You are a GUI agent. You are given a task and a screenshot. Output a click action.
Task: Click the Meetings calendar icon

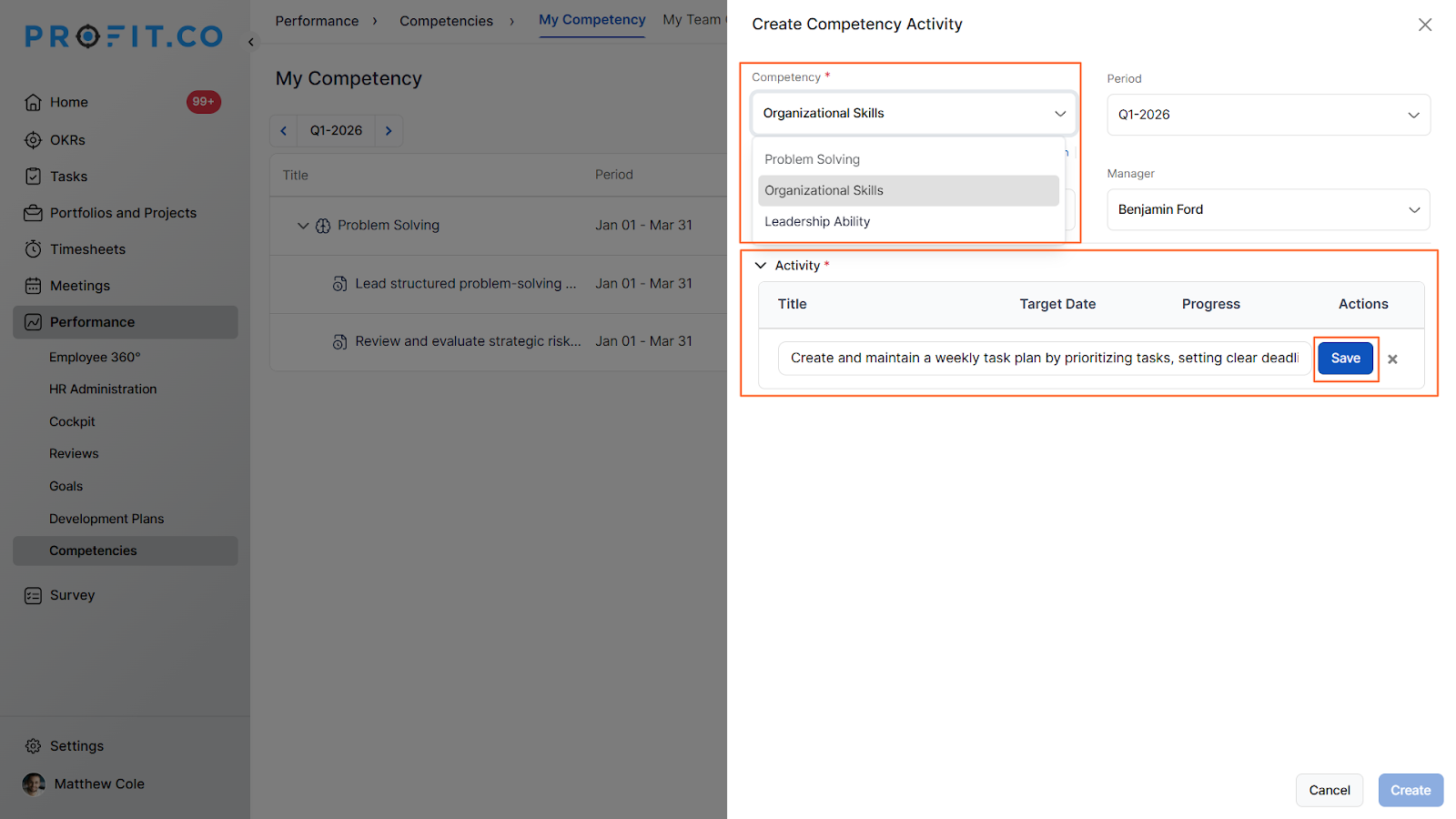click(33, 286)
